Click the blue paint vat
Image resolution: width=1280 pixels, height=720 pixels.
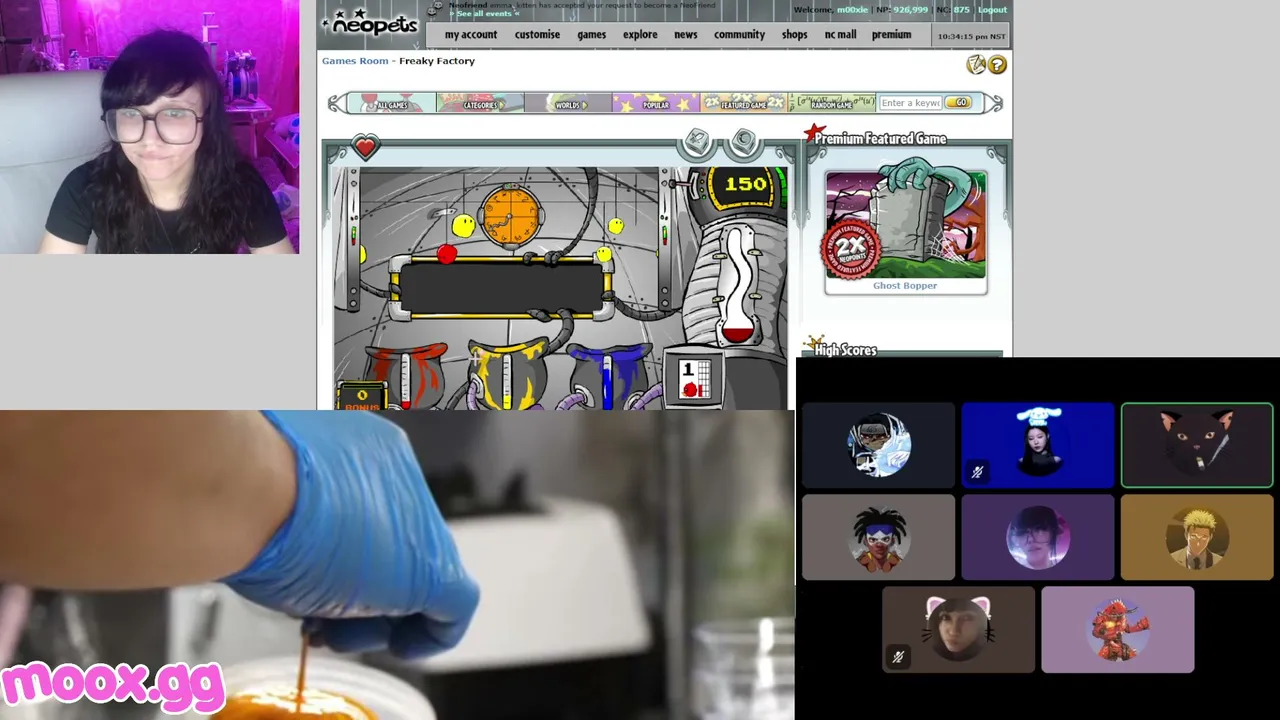pyautogui.click(x=609, y=376)
